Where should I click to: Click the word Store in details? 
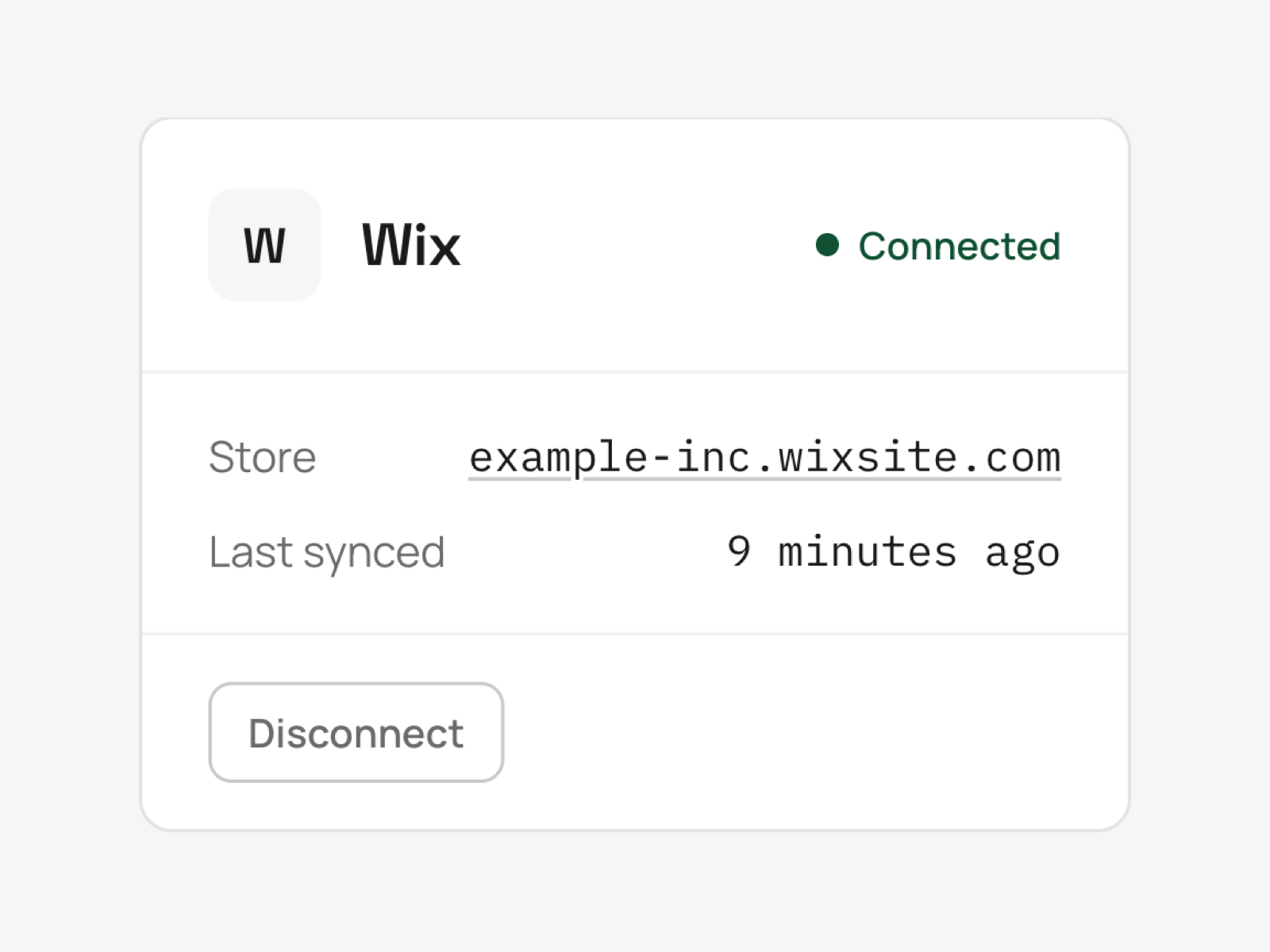(263, 458)
